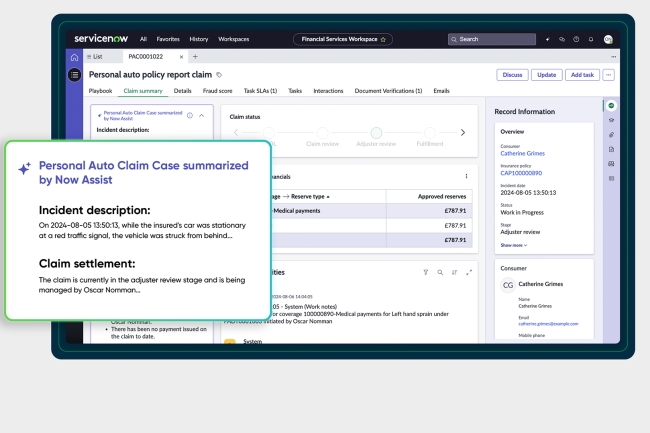Viewport: 650px width, 433px height.
Task: Close the PAC0001022 tab
Action: [x=181, y=56]
